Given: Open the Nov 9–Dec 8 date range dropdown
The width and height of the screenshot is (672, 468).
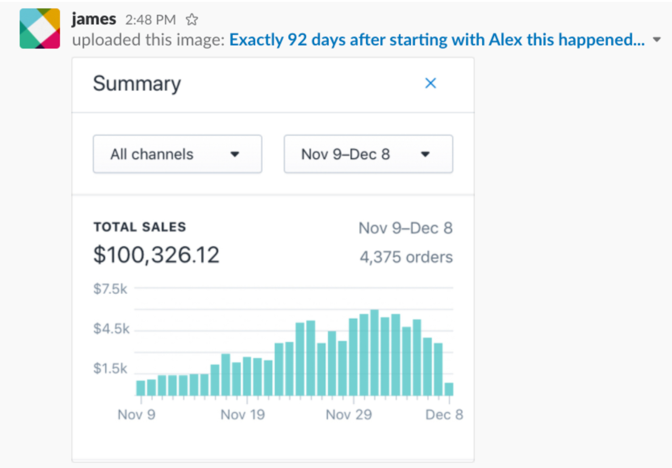Looking at the screenshot, I should tap(368, 154).
